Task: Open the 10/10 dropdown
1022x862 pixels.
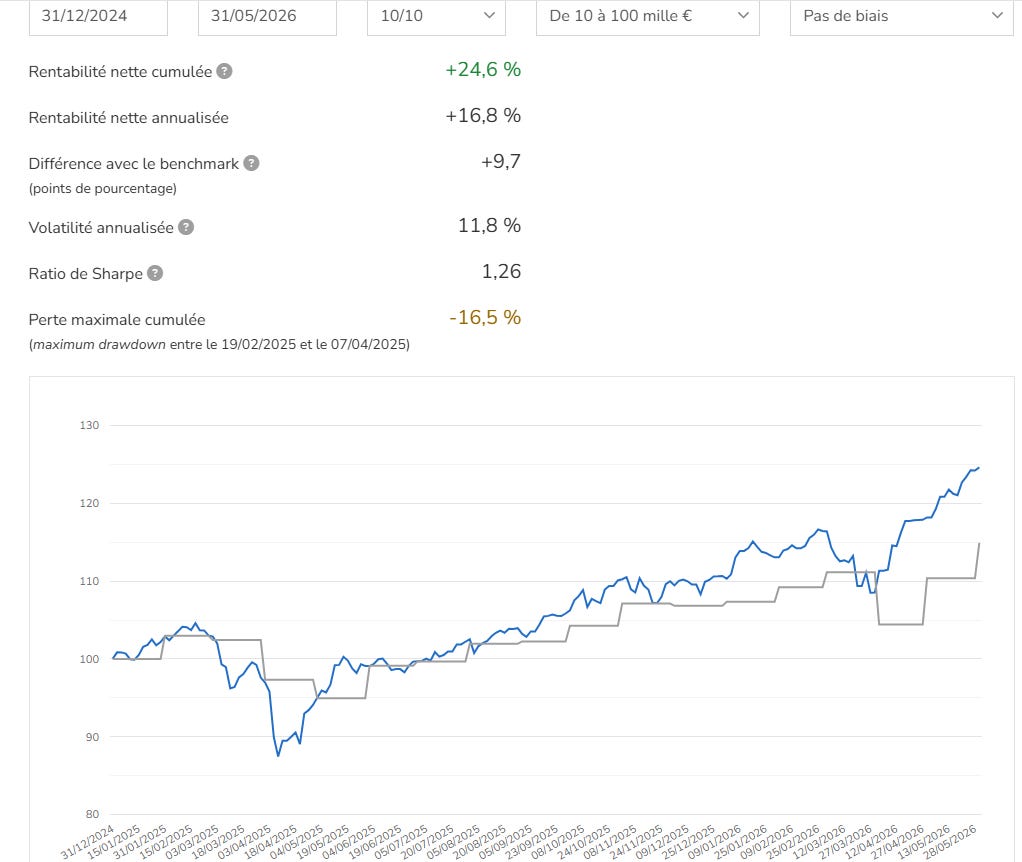Action: click(x=436, y=16)
